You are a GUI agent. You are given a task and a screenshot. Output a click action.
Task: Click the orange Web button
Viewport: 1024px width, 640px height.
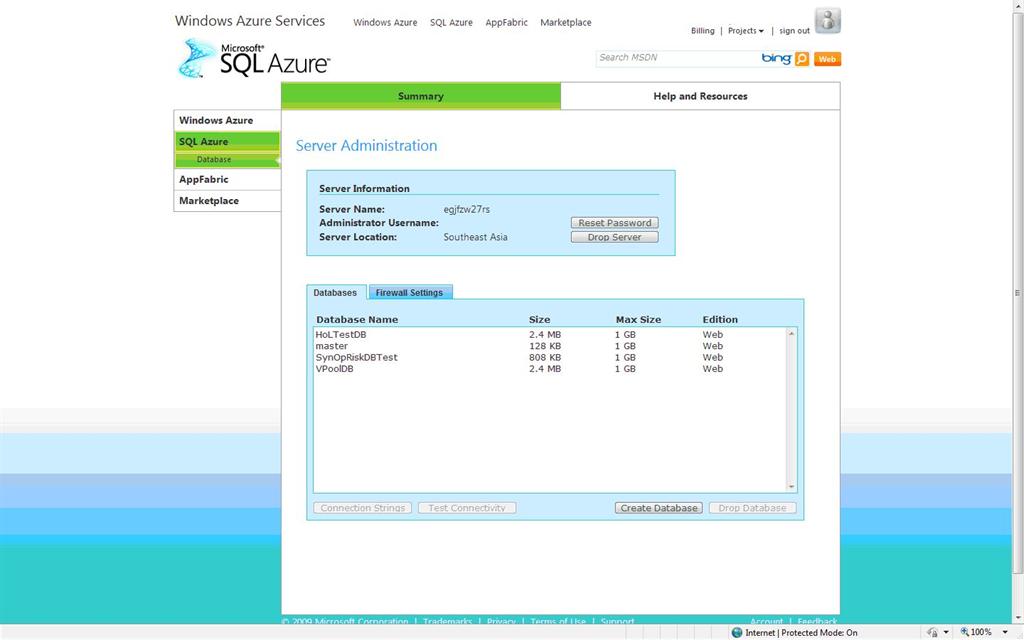coord(827,59)
